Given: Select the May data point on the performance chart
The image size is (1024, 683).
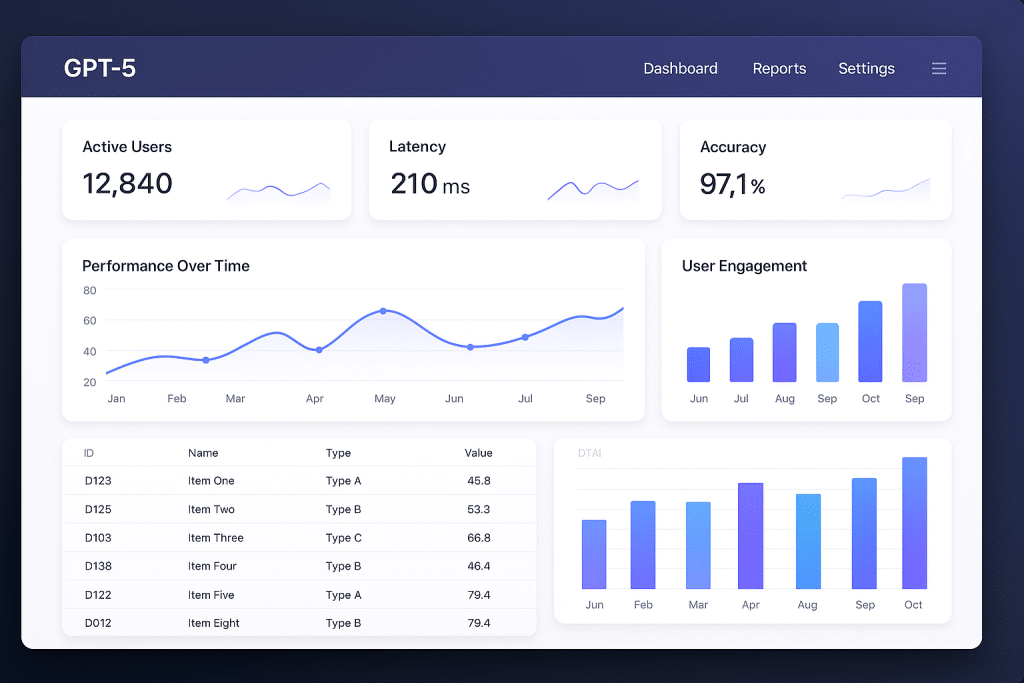Looking at the screenshot, I should 385,312.
